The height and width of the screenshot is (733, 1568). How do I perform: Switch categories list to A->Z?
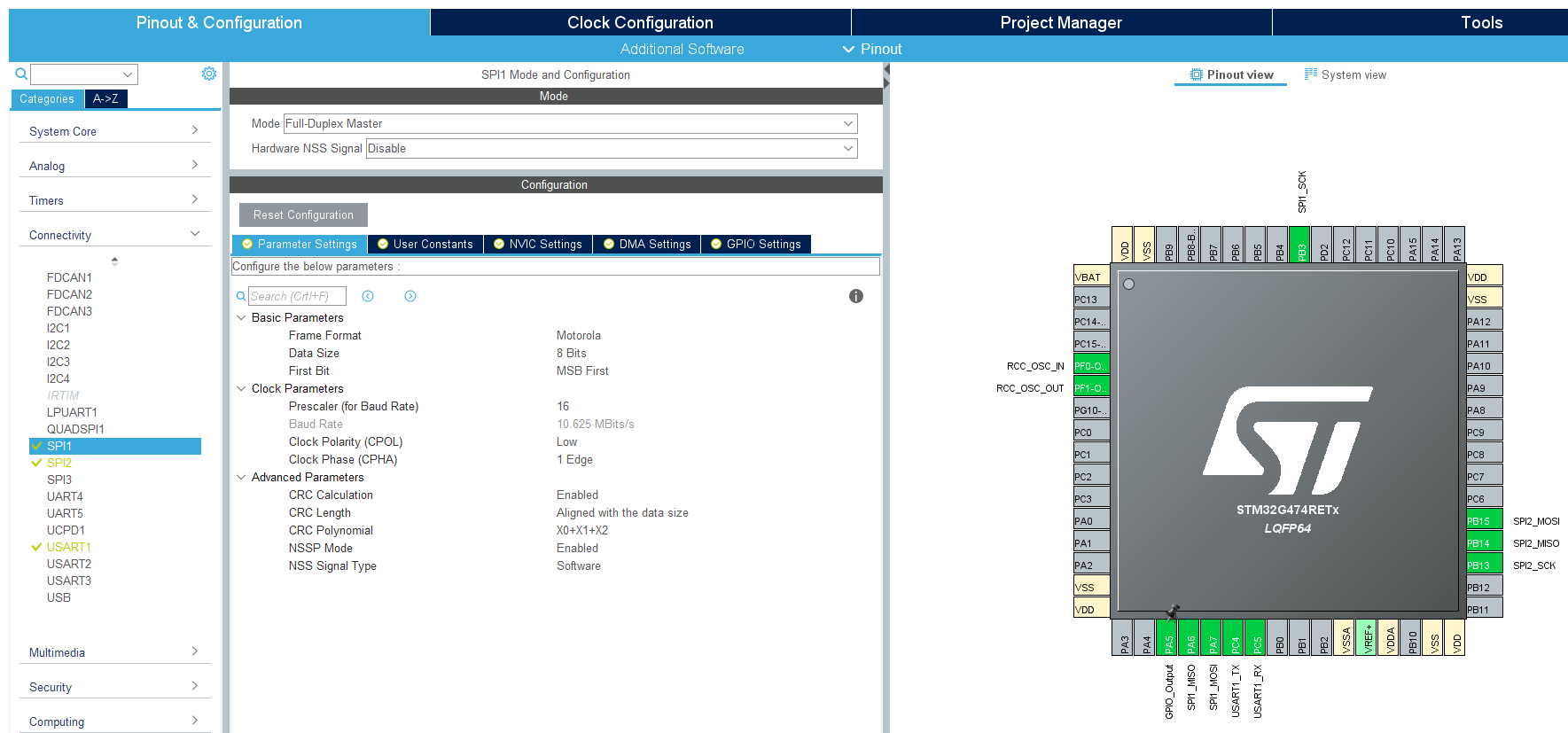click(x=106, y=98)
